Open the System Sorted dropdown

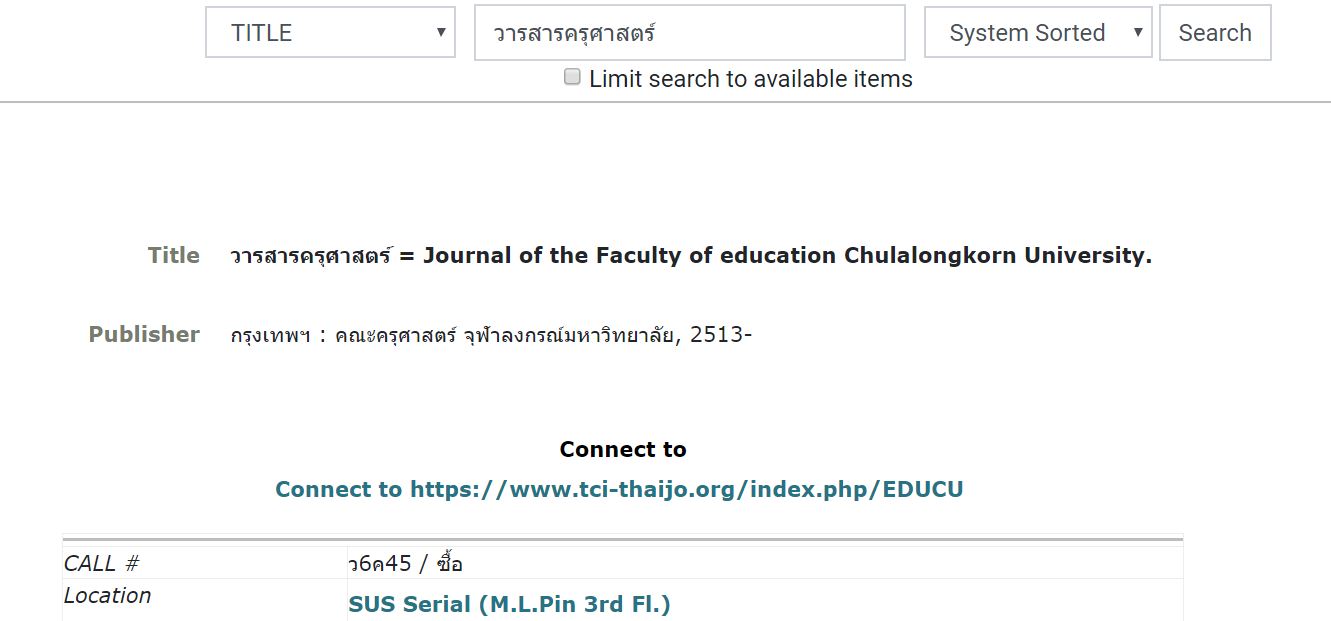(1038, 33)
